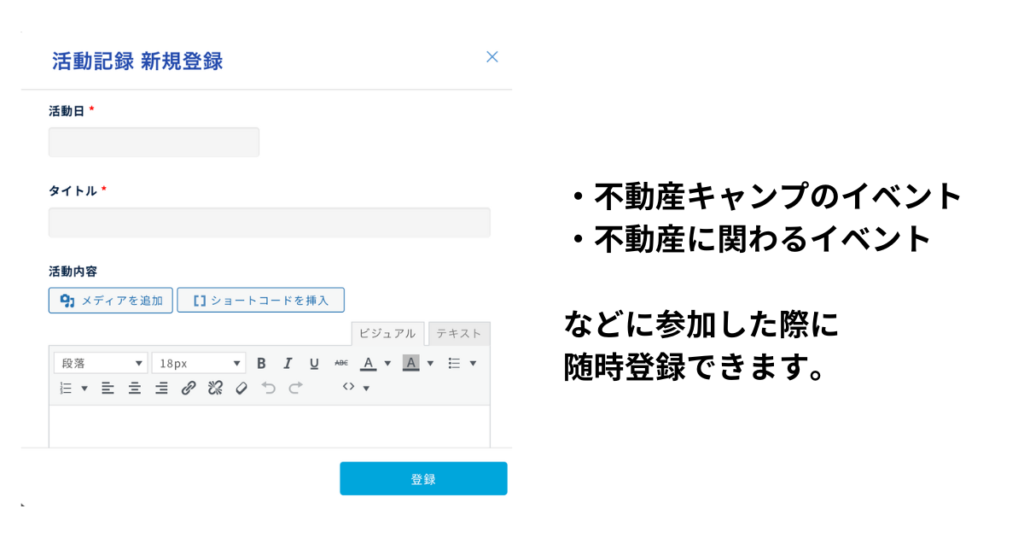Switch to the テキスト tab
The height and width of the screenshot is (538, 1024).
coord(458,333)
